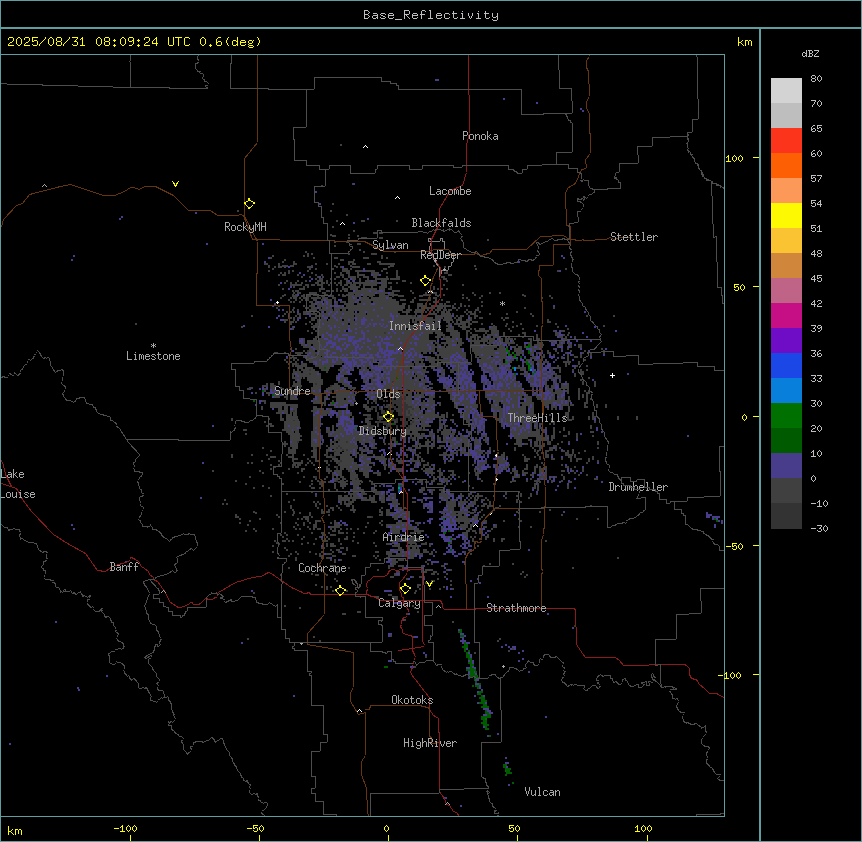
Task: Click the Didsbury label
Action: coord(383,431)
